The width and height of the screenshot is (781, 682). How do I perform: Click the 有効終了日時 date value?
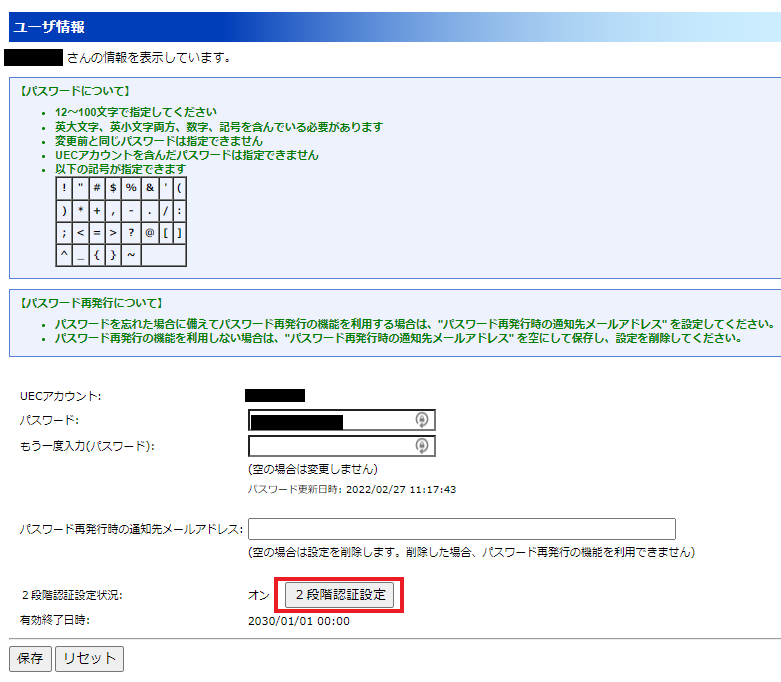tap(299, 621)
